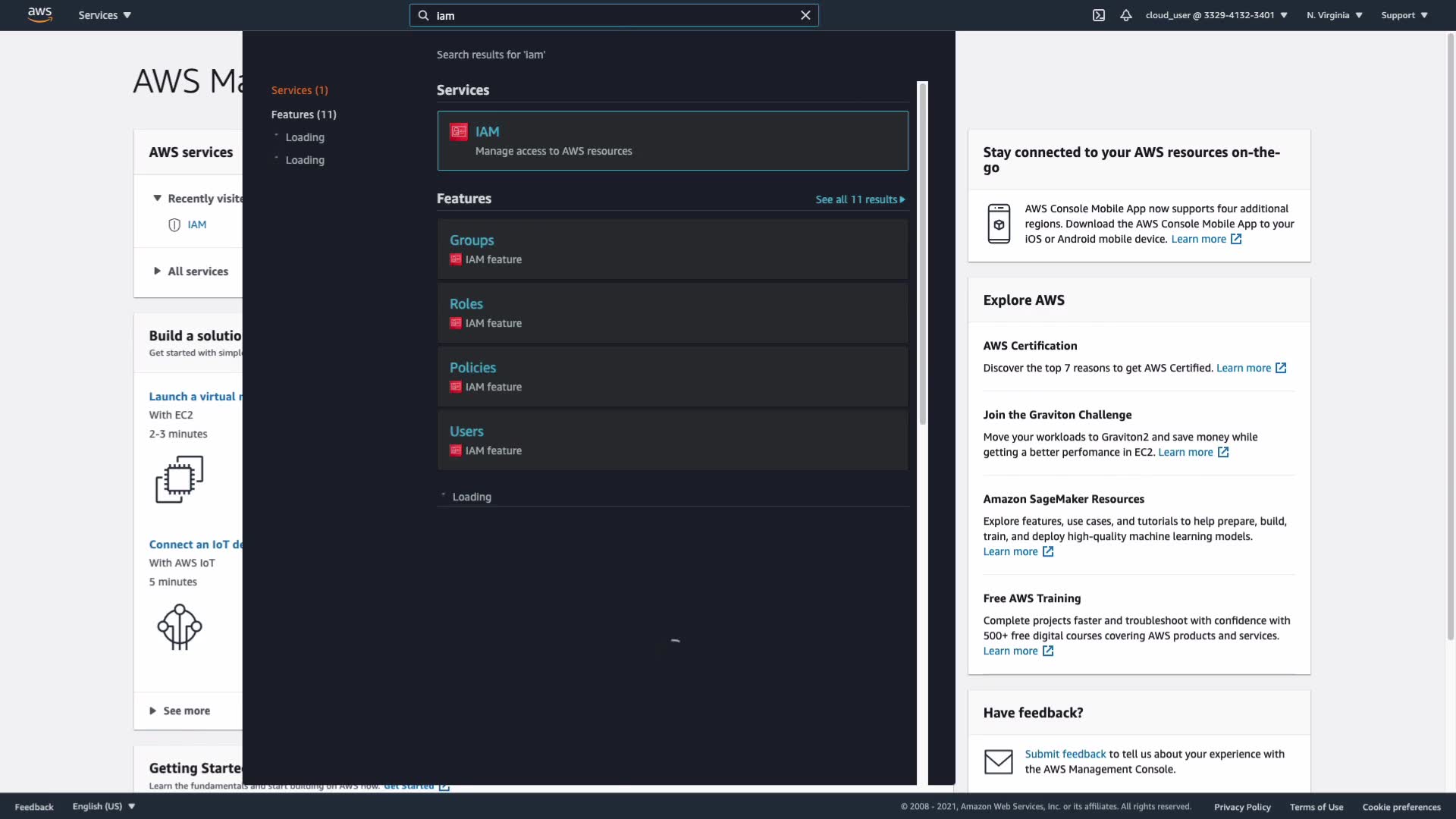1456x819 pixels.
Task: Click the mobile phone app icon
Action: (999, 224)
